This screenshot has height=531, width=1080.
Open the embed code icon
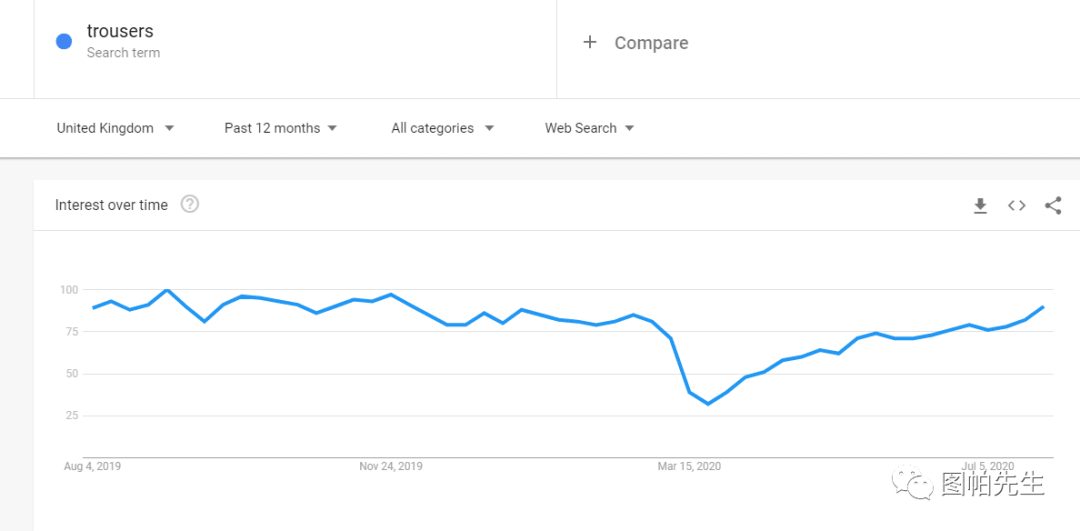[x=1017, y=205]
